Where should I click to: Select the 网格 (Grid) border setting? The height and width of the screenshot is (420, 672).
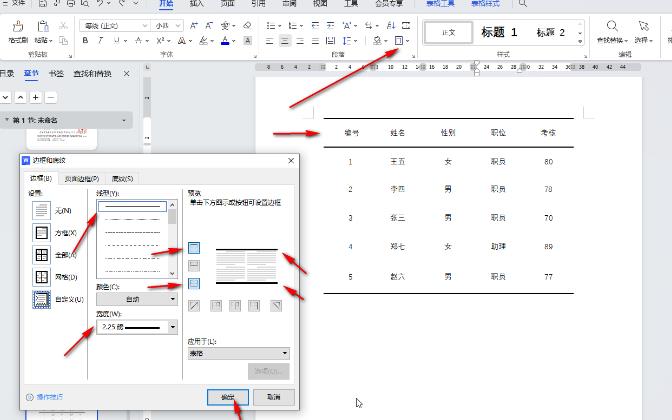(42, 277)
